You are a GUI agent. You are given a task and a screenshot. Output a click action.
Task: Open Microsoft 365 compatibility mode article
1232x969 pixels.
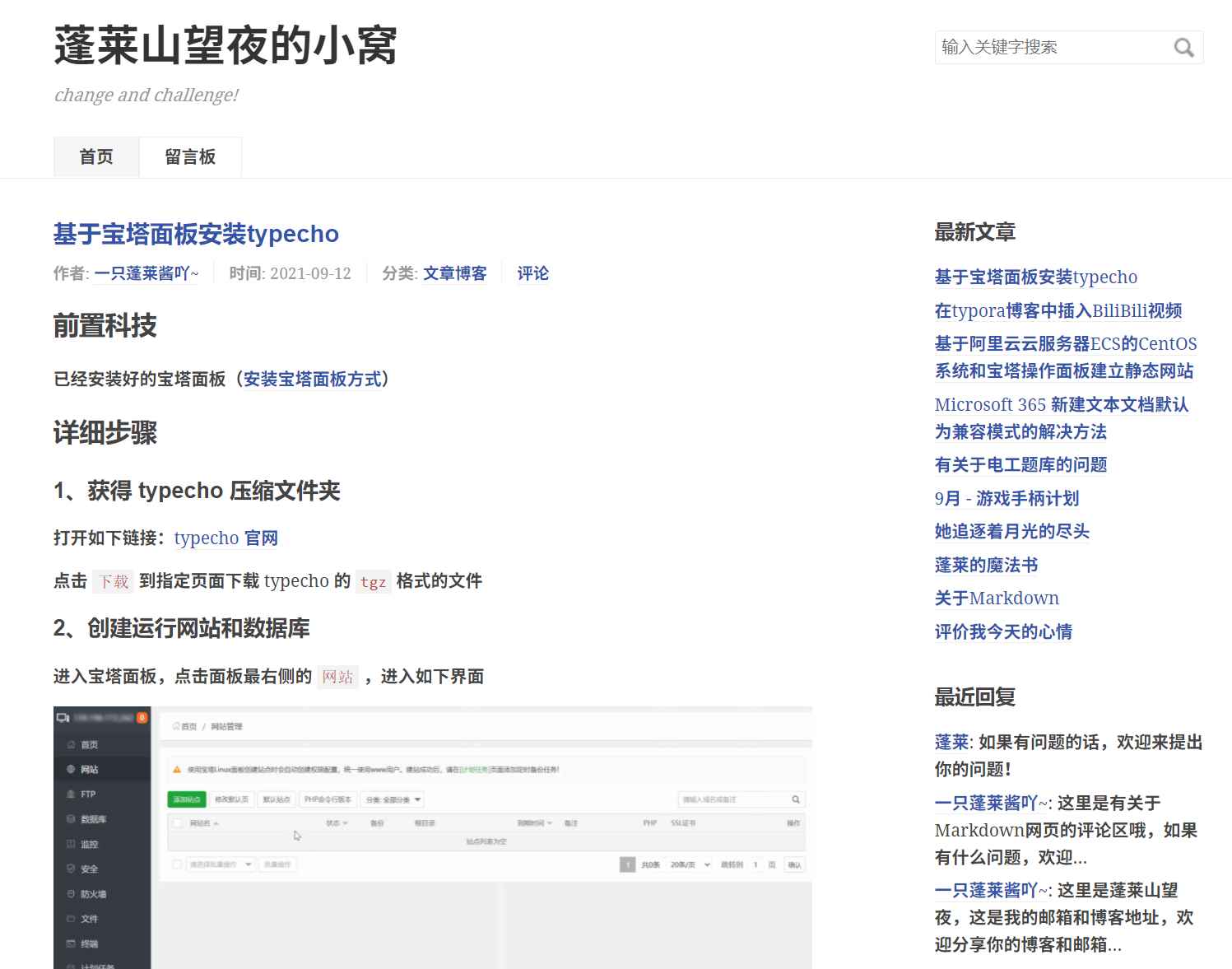coord(1061,417)
